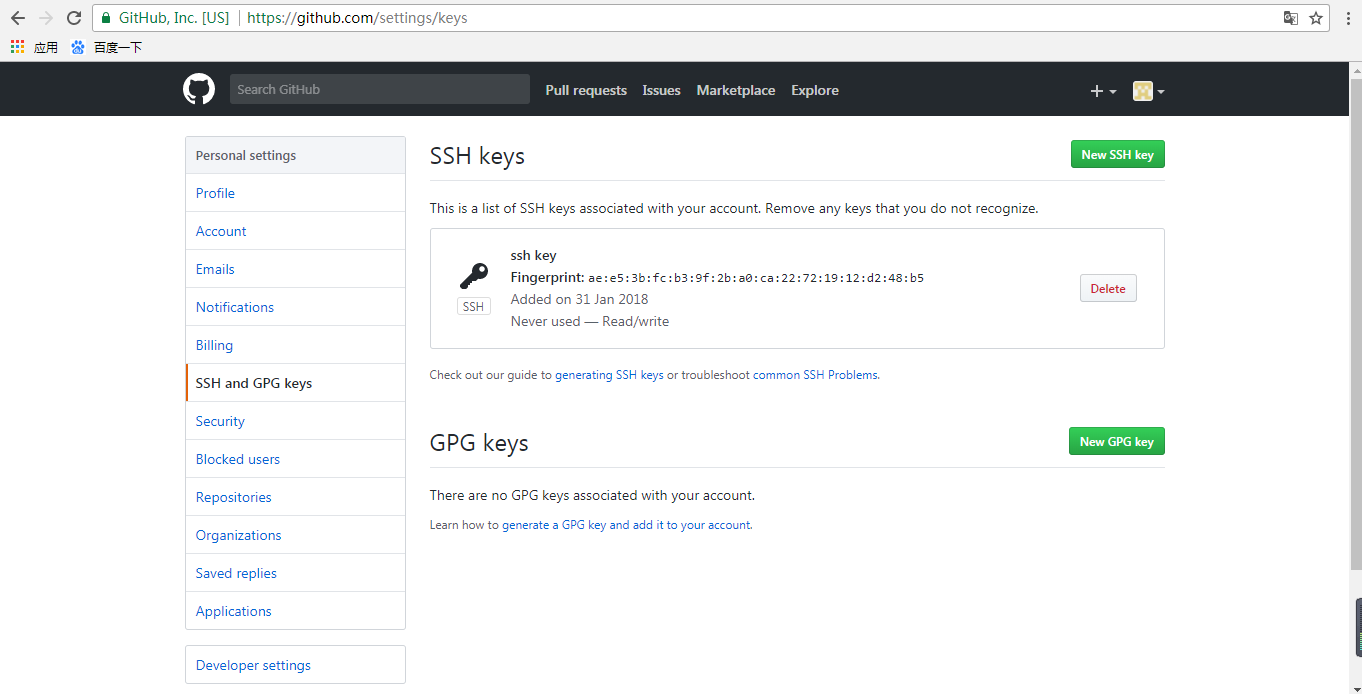Open the generate a GPG key link
Screen dimensions: 1362x694
pos(626,525)
